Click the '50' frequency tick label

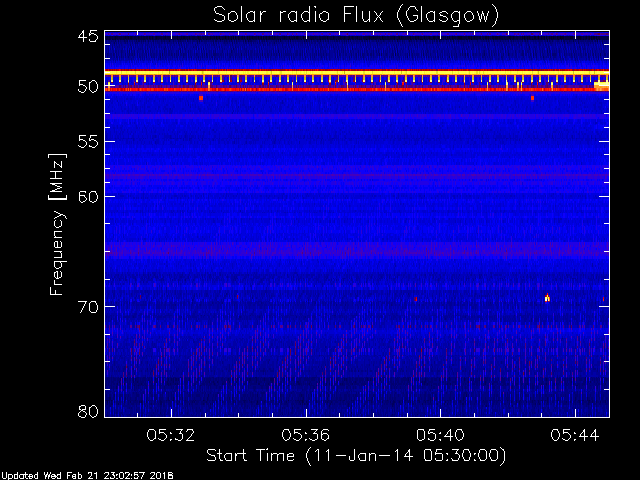[x=88, y=87]
